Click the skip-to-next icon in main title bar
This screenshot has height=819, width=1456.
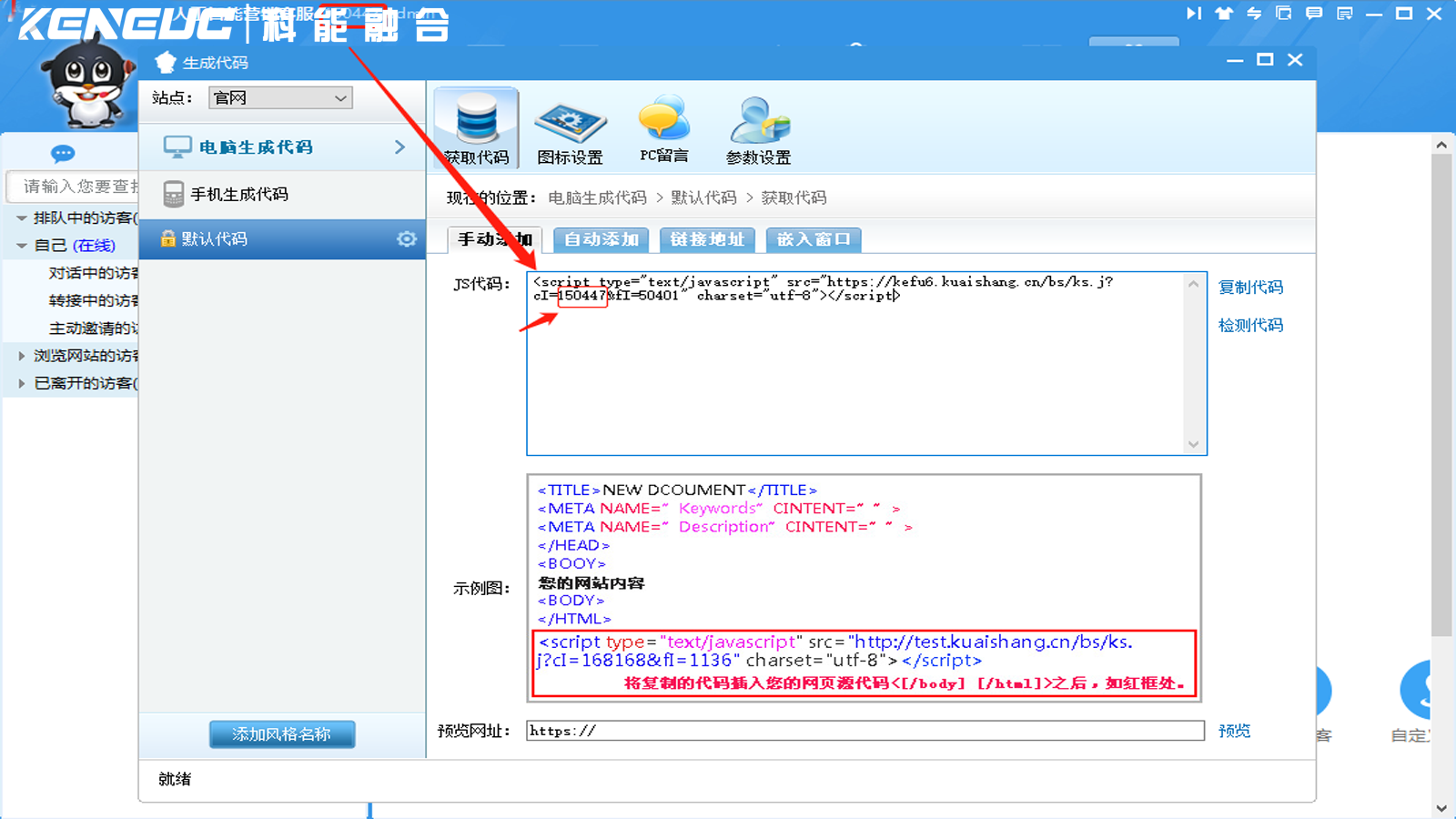(1194, 14)
